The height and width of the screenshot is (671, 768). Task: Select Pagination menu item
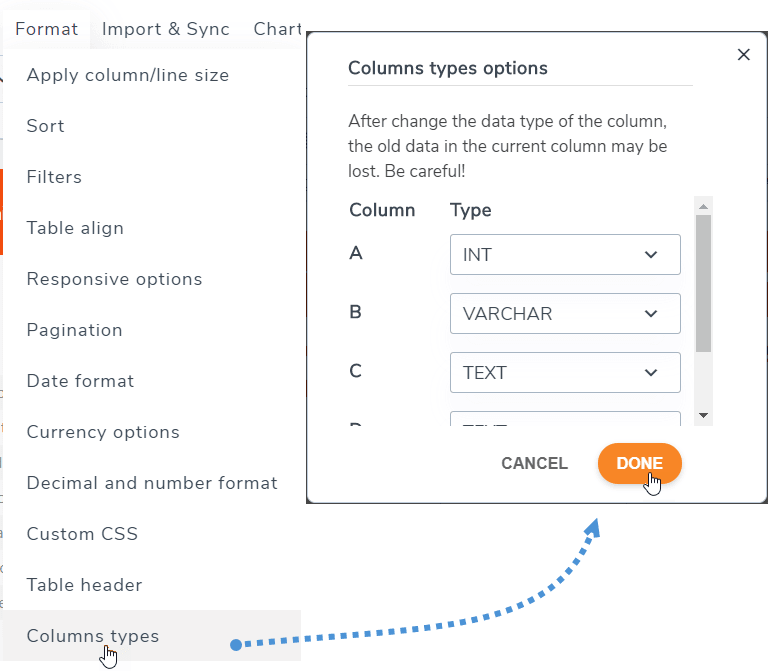click(x=75, y=330)
